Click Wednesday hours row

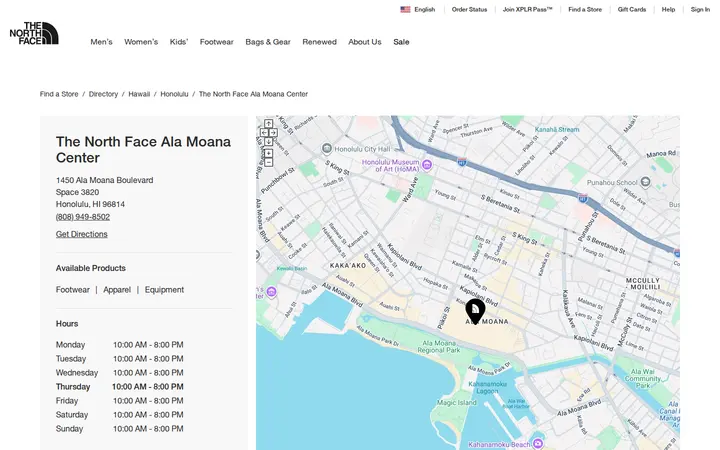tap(119, 373)
